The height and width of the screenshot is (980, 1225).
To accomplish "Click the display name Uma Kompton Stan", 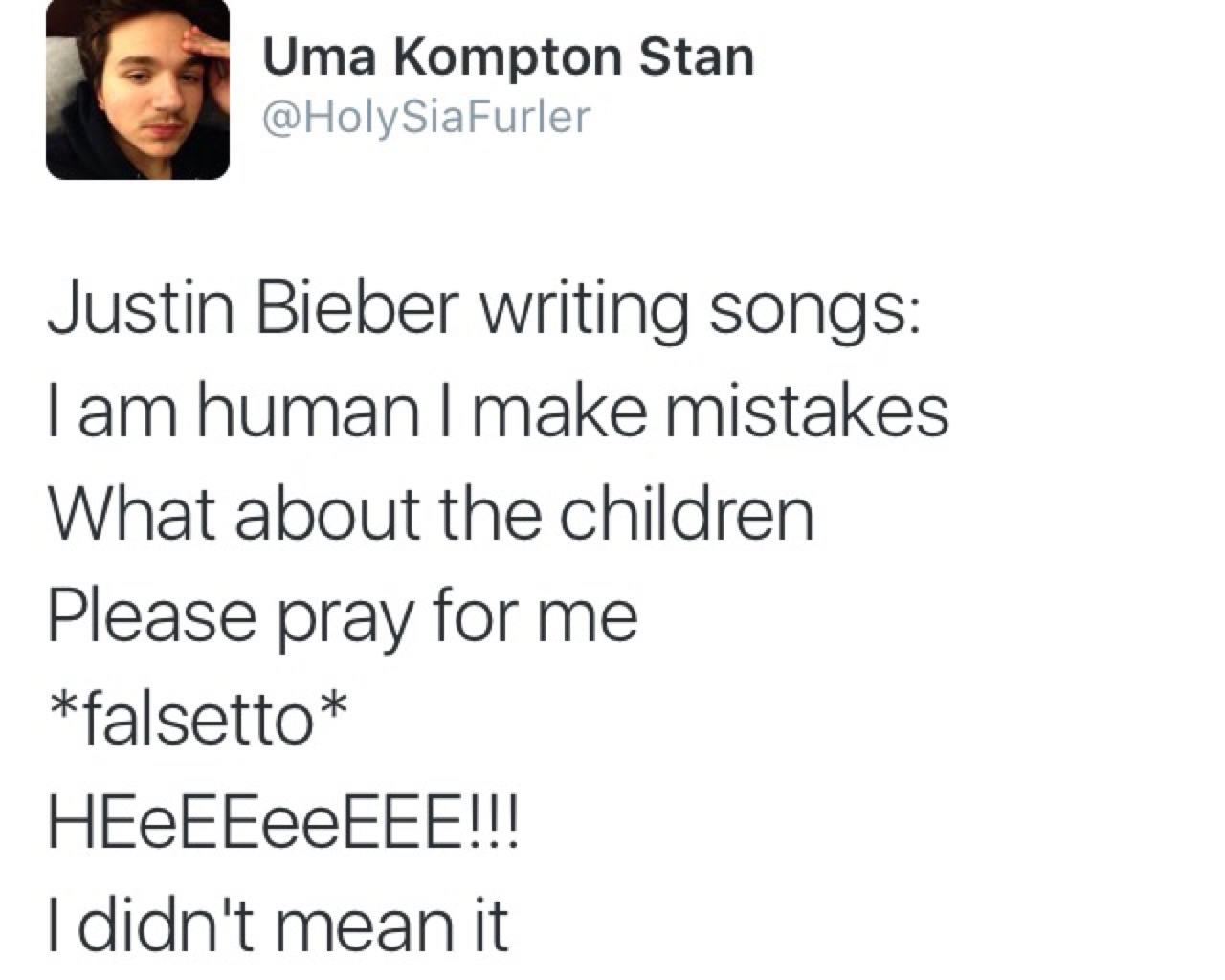I will coord(508,57).
